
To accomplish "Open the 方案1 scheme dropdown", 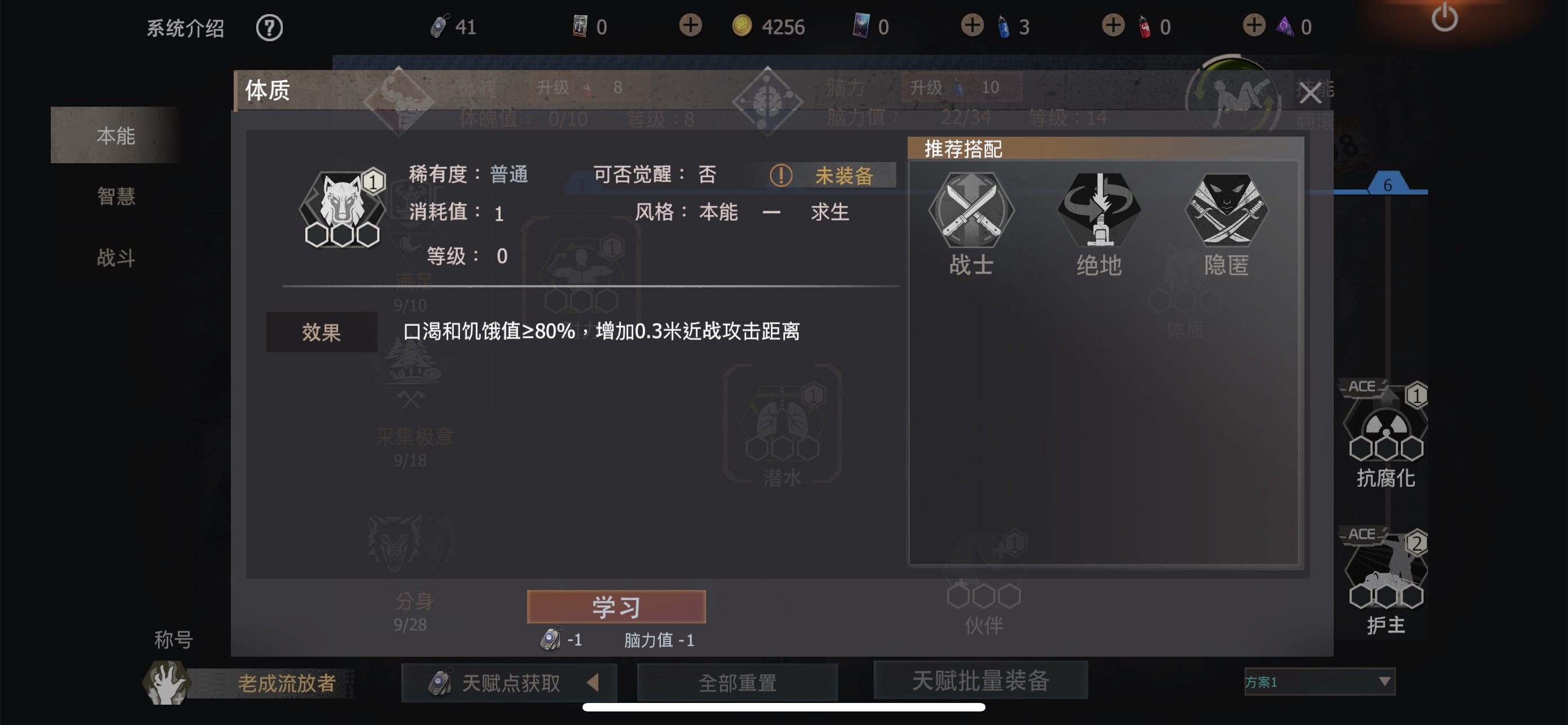I will coord(1319,681).
